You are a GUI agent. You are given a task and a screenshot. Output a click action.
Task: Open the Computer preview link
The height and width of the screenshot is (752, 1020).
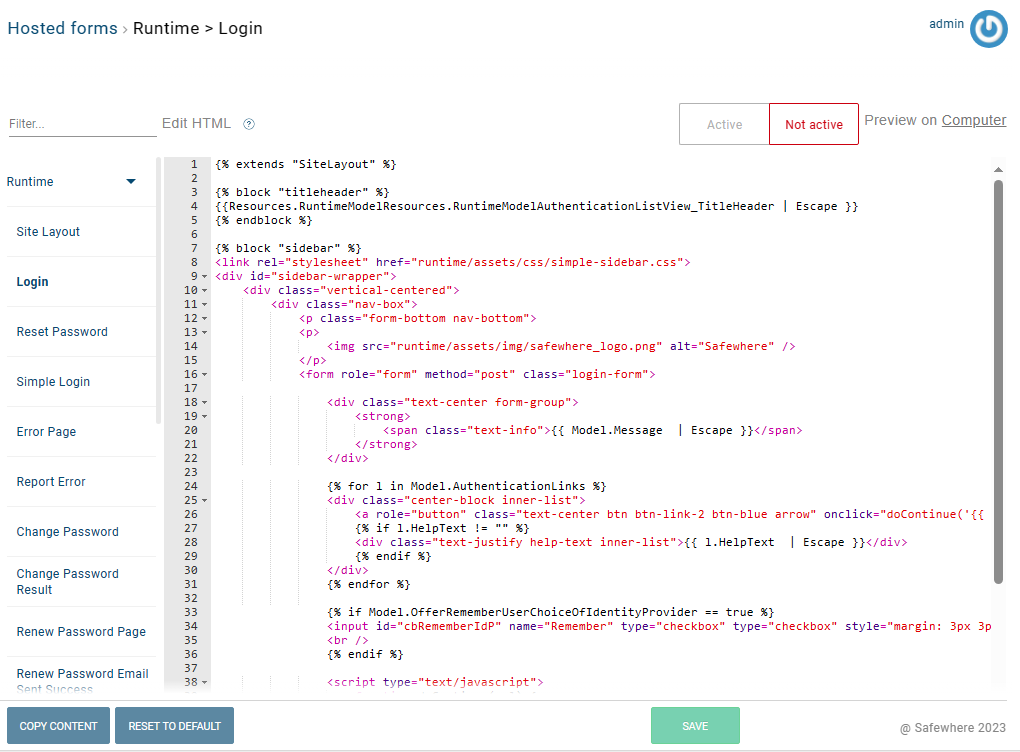click(973, 120)
